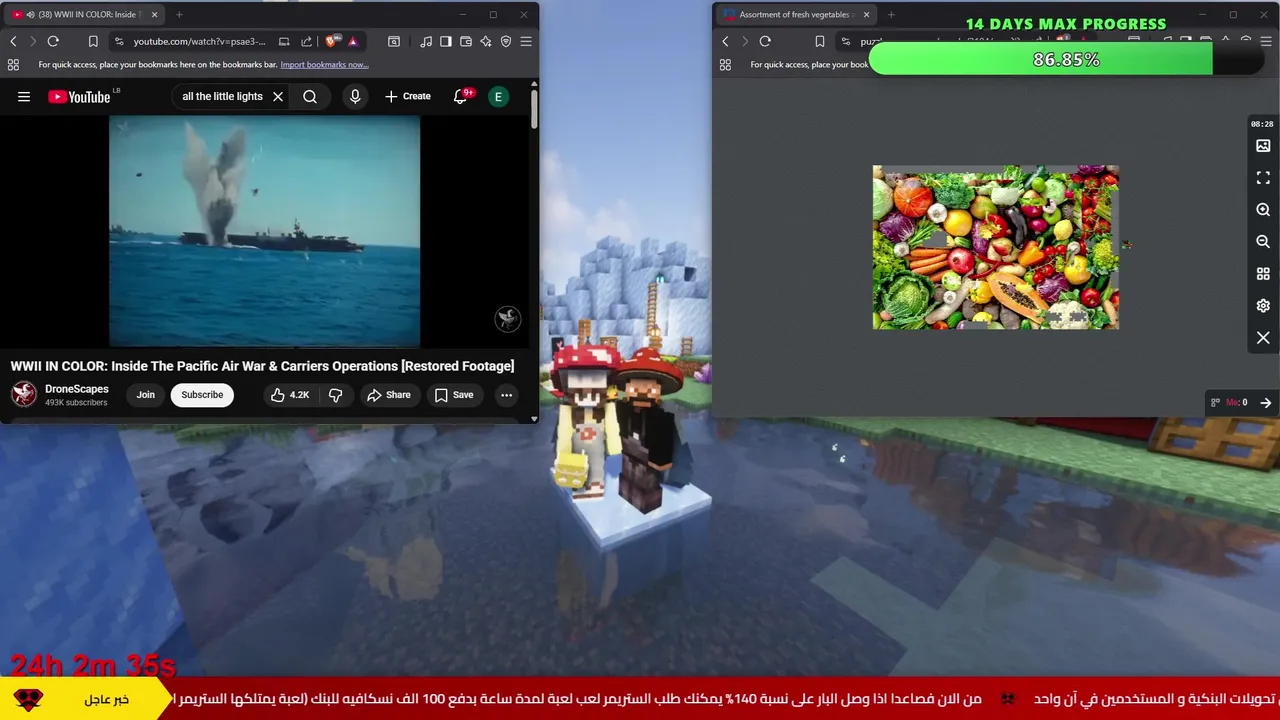Viewport: 1280px width, 720px height.
Task: Go to YouTube home via logo
Action: coord(79,97)
